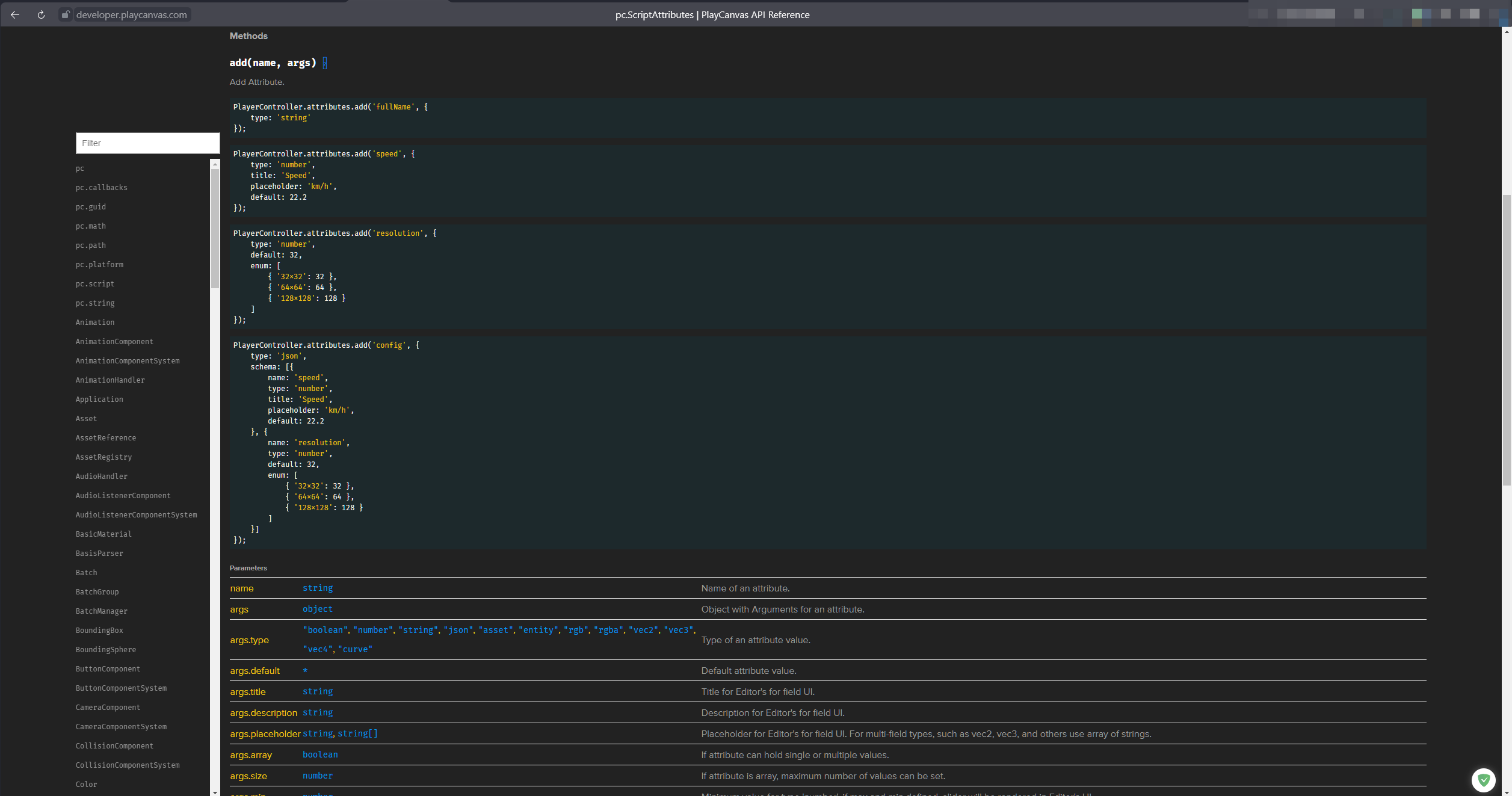The width and height of the screenshot is (1512, 796).
Task: Click inside the Filter search box
Action: (x=147, y=143)
